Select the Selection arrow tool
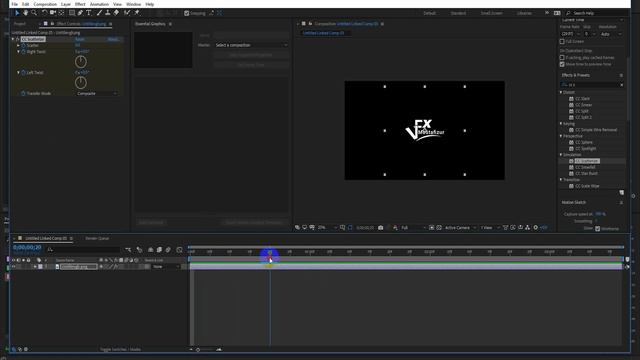Viewport: 640px width, 360px height. pos(17,13)
